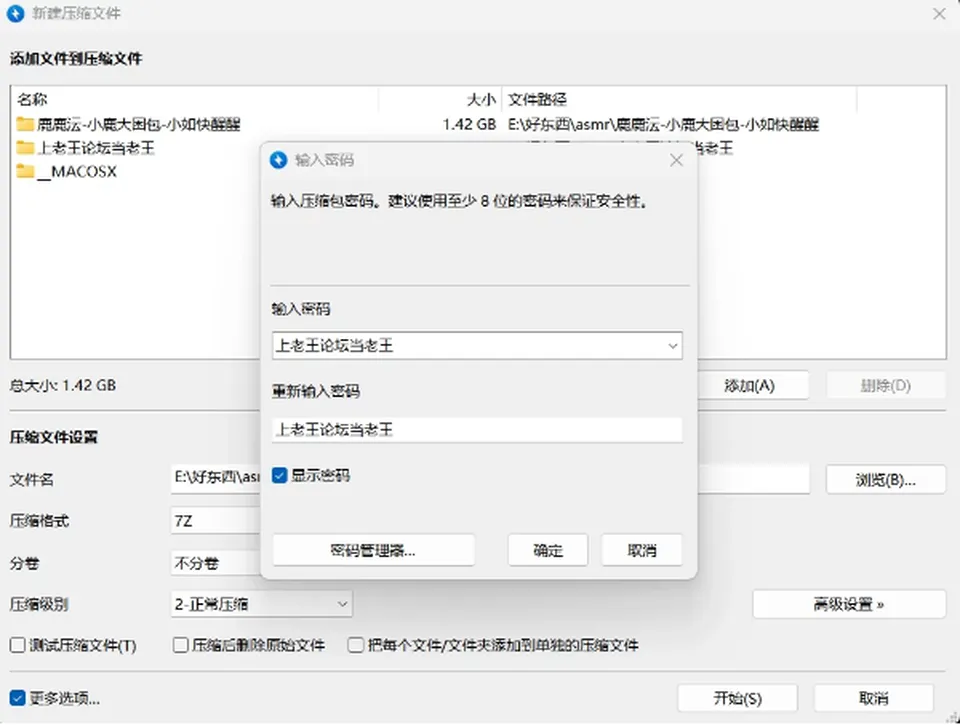Expand 高级设置 » advanced settings
This screenshot has width=960, height=725.
point(849,604)
